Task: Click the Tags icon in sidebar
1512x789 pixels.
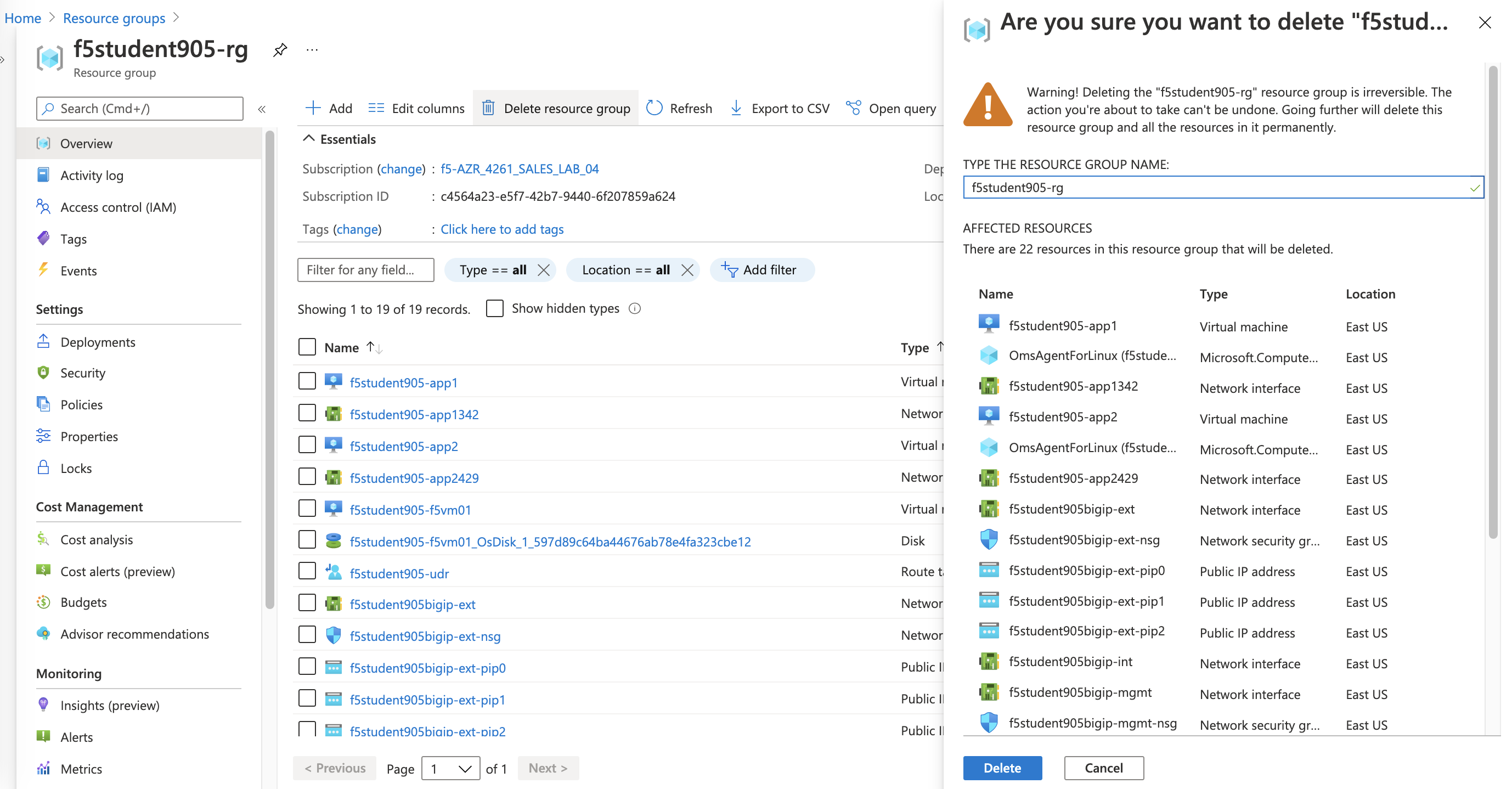Action: (43, 238)
